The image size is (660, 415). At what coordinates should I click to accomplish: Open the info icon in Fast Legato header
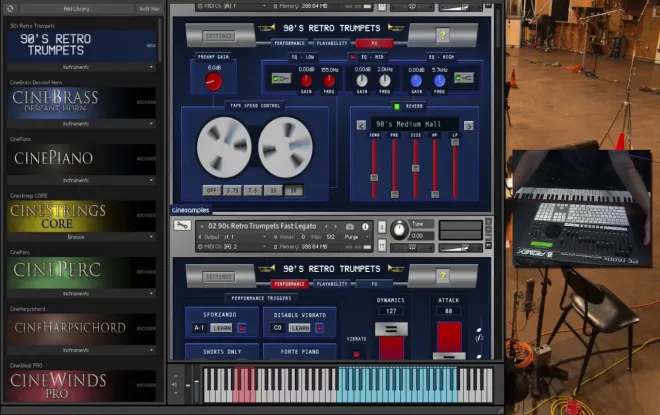point(365,226)
